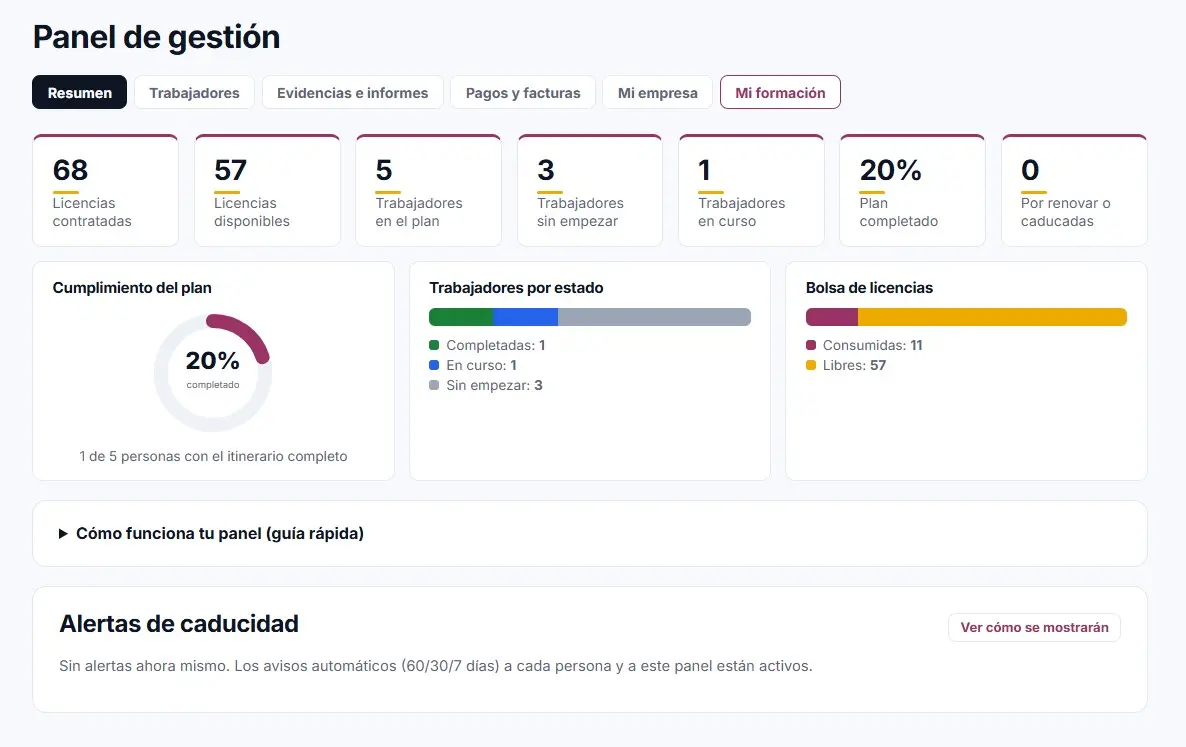
Task: Expand the guía rápida disclosure triangle
Action: (x=64, y=534)
